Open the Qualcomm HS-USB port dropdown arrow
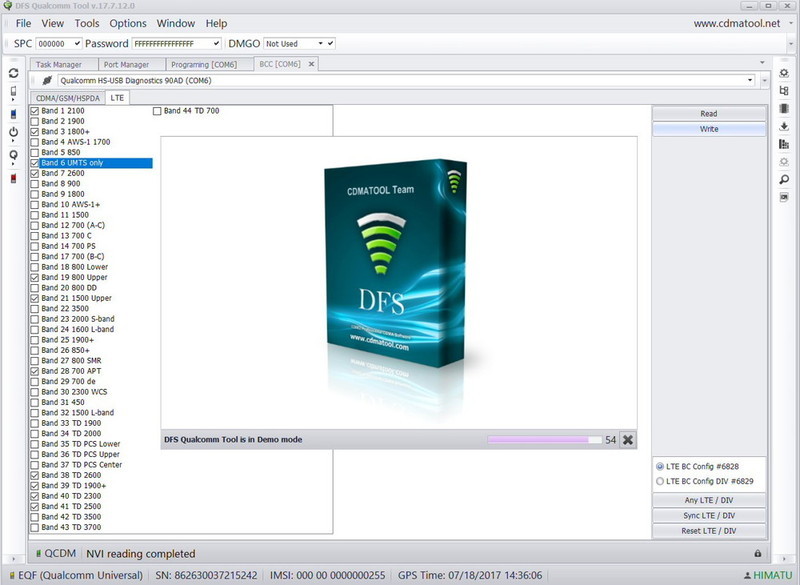 (750, 80)
